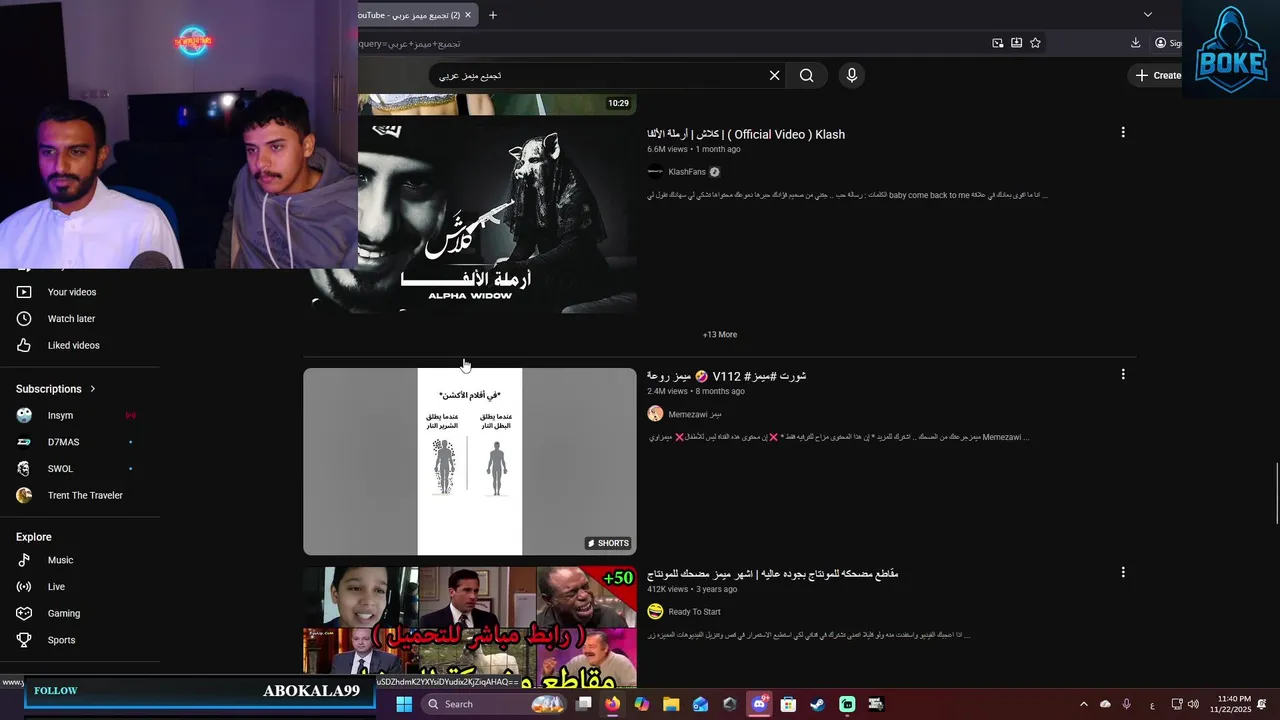This screenshot has width=1280, height=720.
Task: Open File Explorer from the taskbar
Action: (671, 704)
